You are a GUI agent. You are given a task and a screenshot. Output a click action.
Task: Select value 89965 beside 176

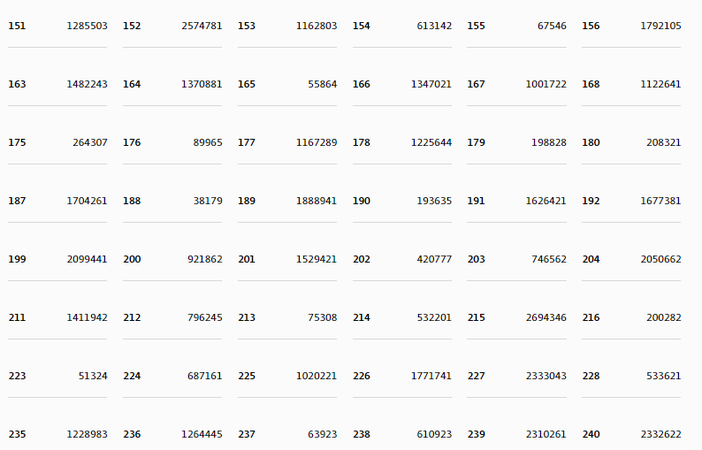[x=208, y=142]
